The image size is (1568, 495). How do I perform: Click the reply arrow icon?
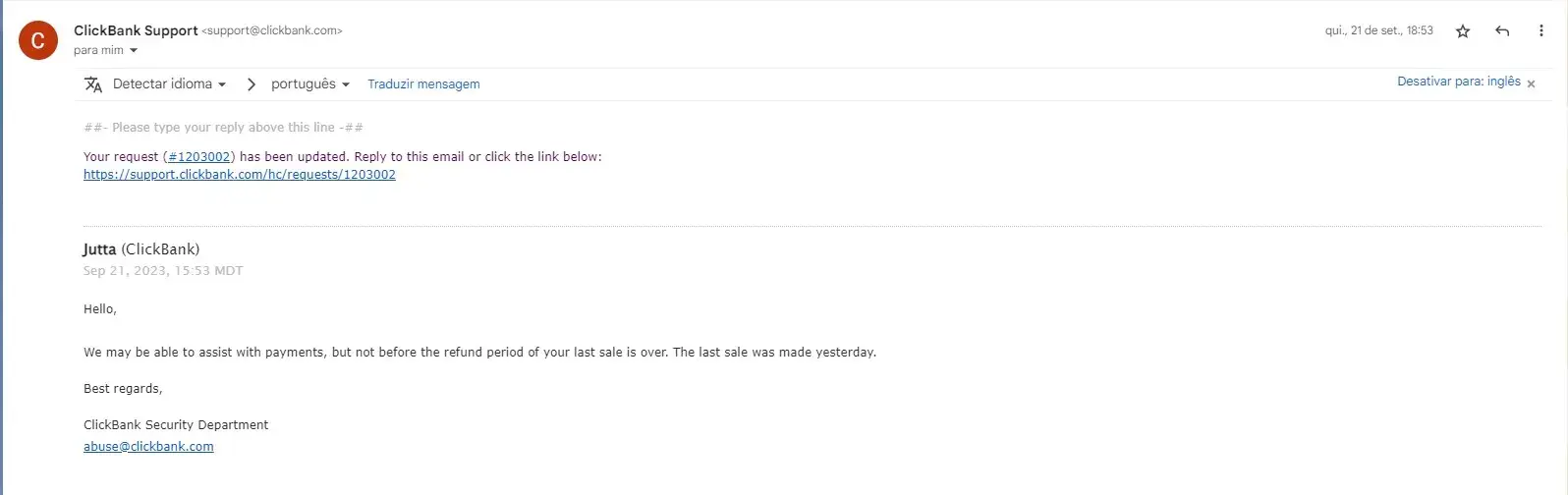1502,31
